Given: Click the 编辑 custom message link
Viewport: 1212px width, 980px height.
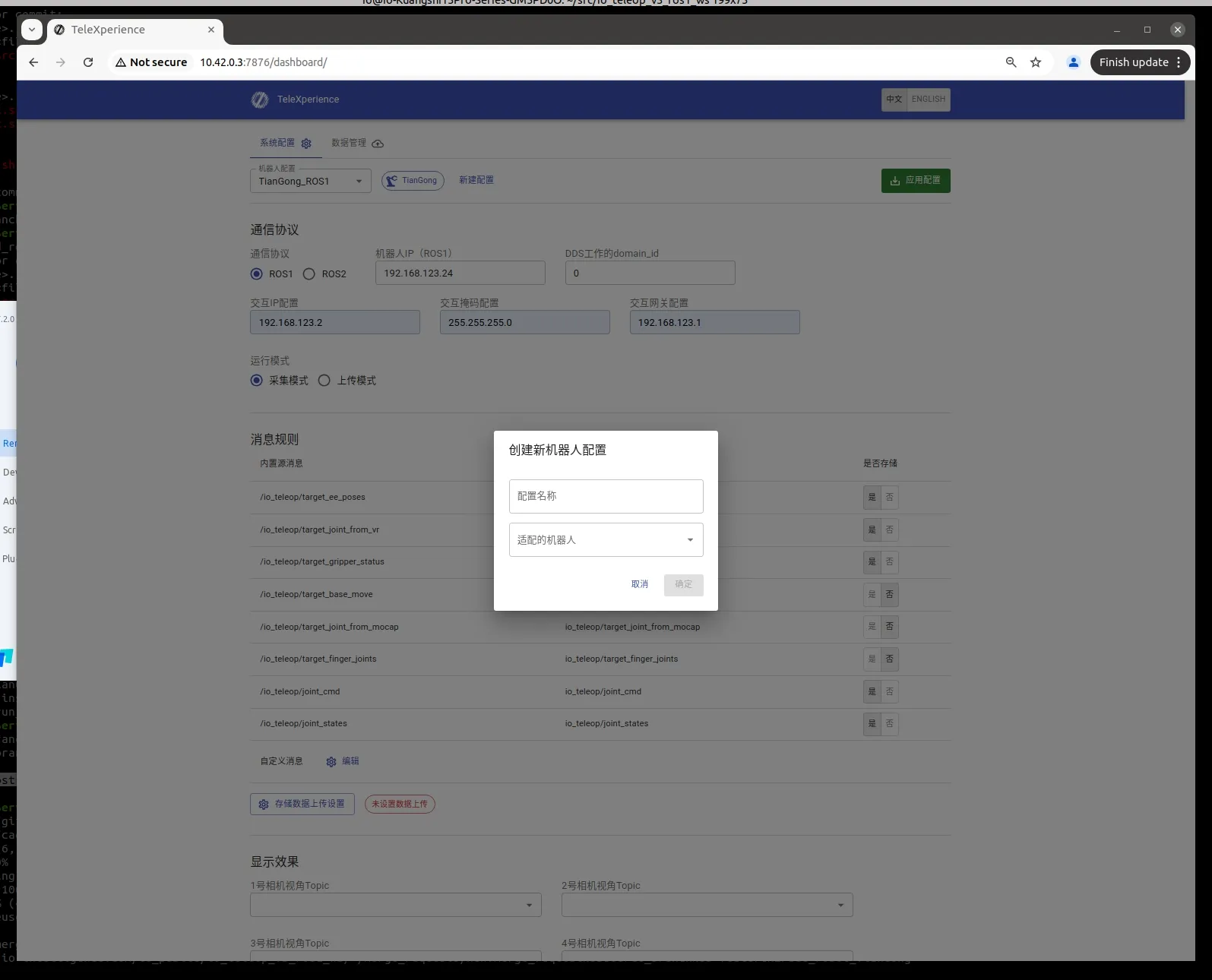Looking at the screenshot, I should (350, 761).
